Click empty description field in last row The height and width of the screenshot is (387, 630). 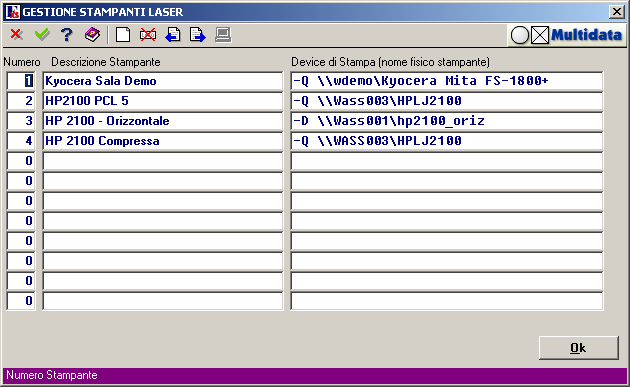click(x=163, y=301)
